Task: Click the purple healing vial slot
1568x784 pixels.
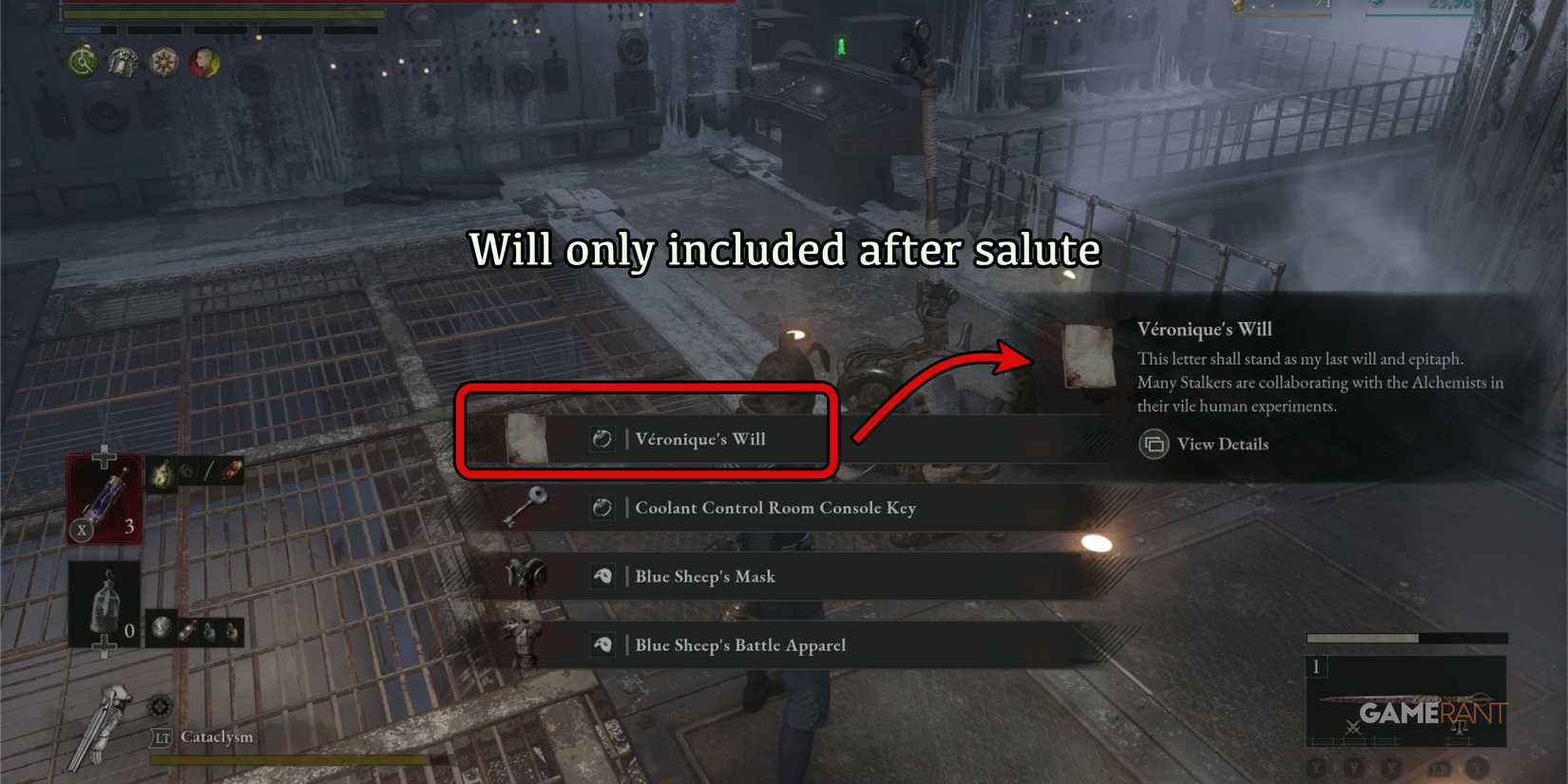Action: (x=105, y=499)
